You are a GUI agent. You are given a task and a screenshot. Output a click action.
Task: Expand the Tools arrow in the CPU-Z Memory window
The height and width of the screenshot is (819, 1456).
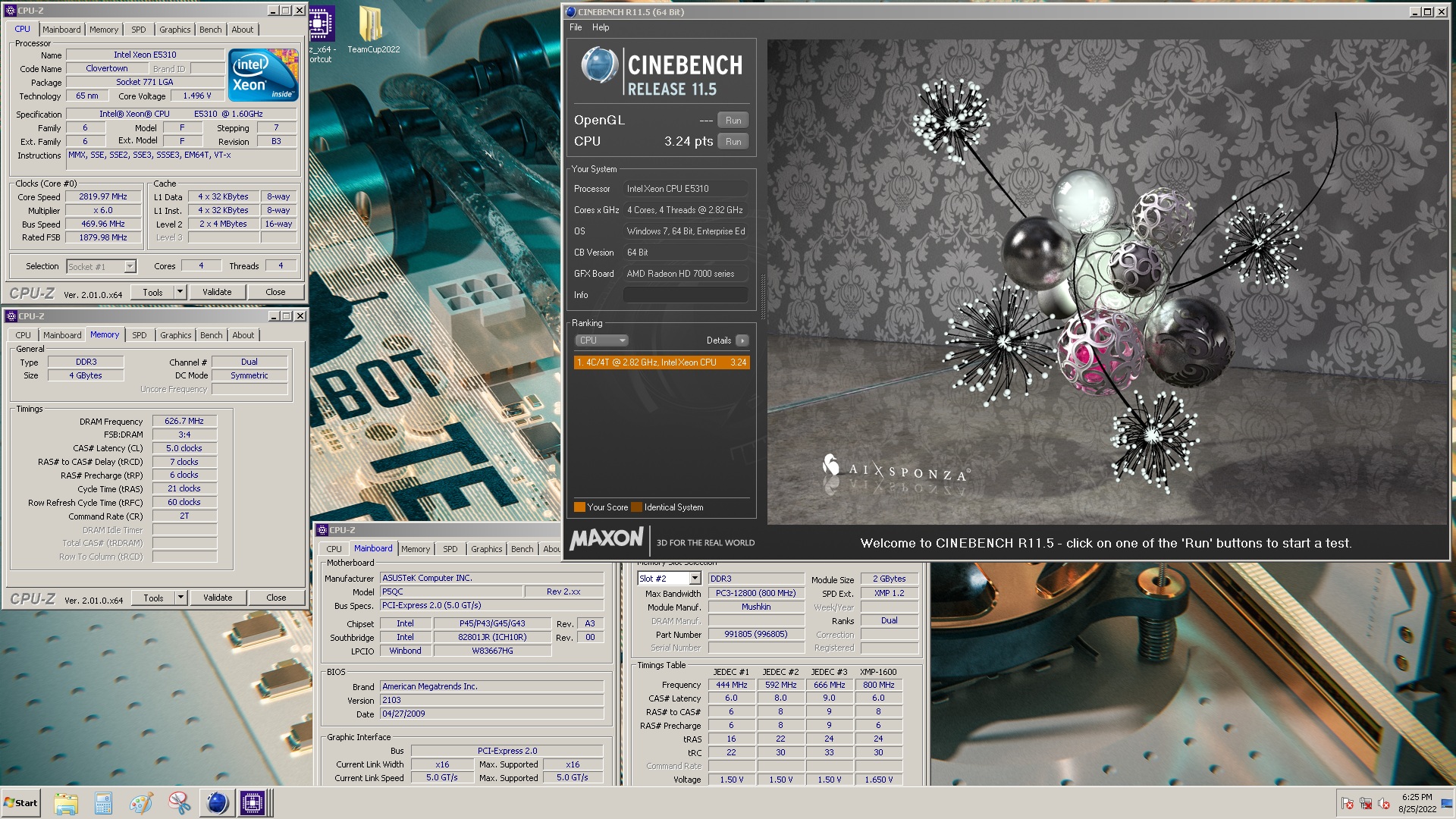[180, 598]
